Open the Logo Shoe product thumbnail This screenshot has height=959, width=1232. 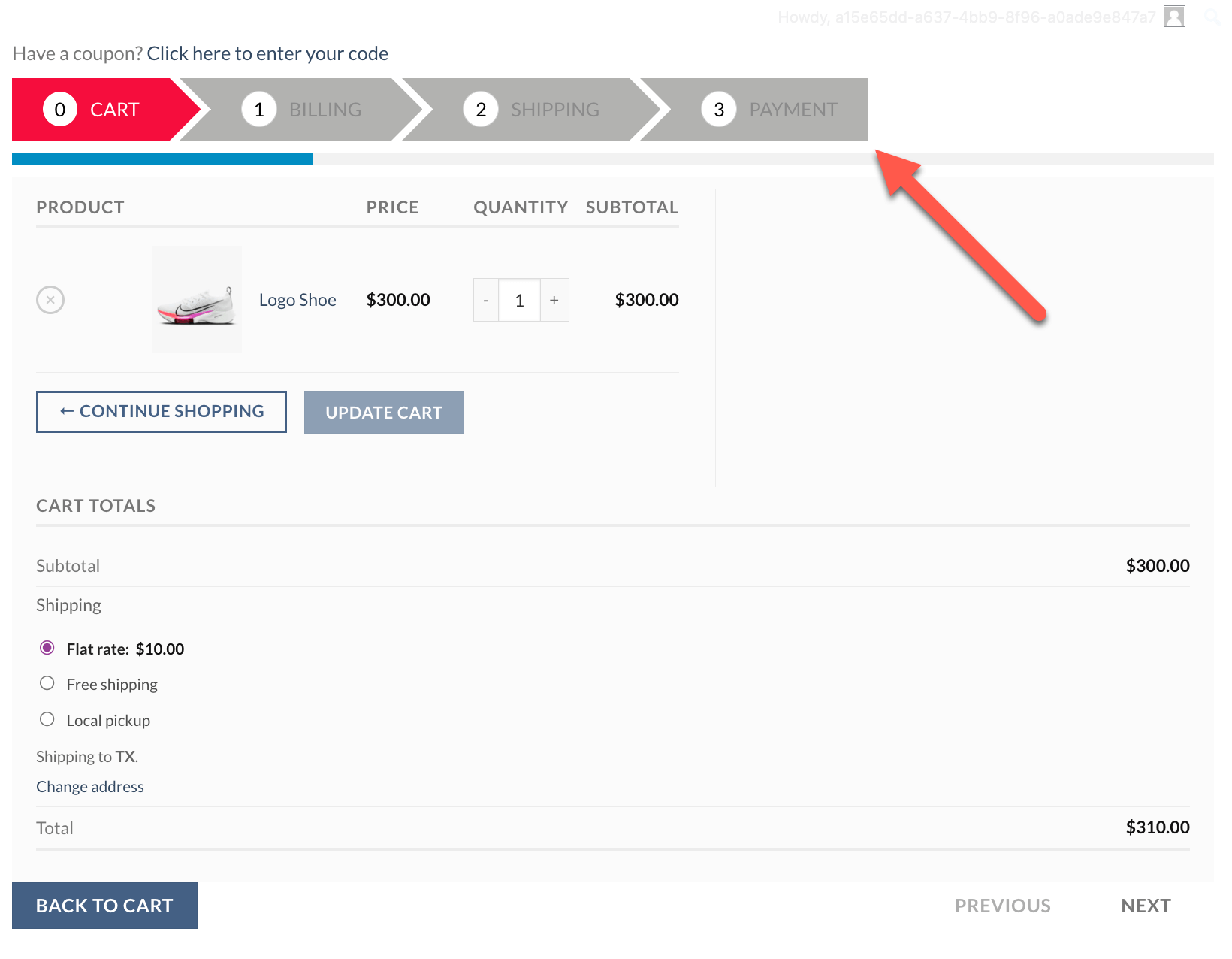point(197,299)
